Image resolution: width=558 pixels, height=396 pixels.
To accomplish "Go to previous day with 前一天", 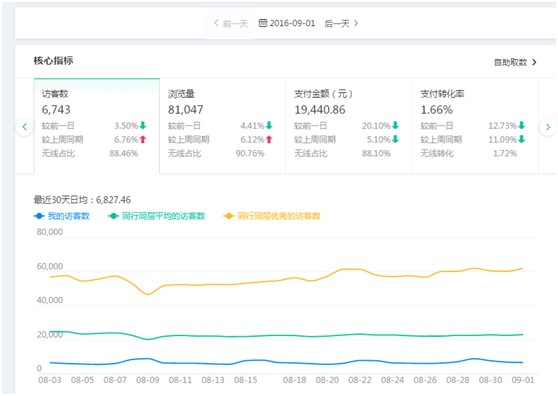I will [x=231, y=23].
